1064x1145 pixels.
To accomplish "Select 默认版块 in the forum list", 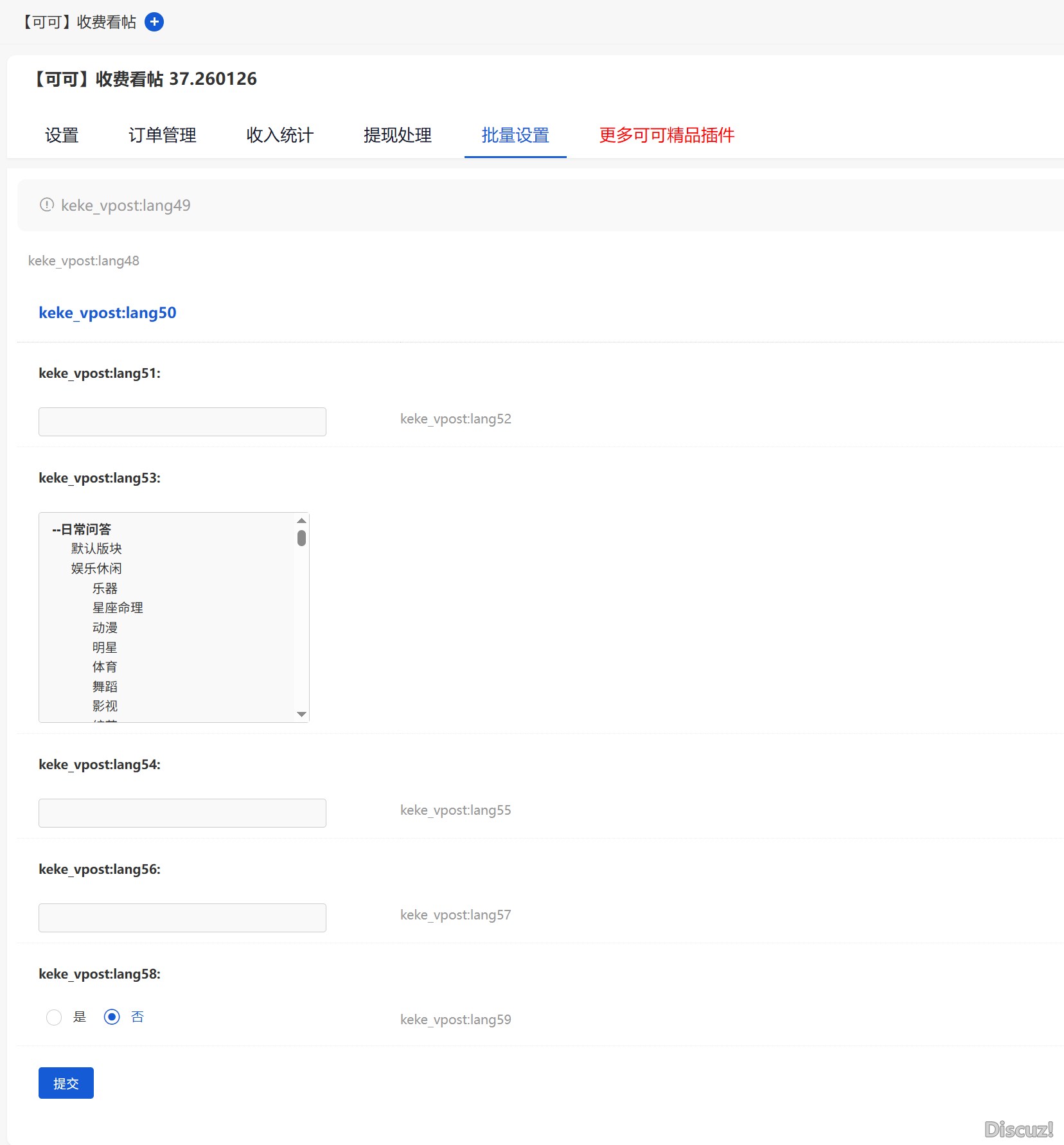I will (x=96, y=549).
